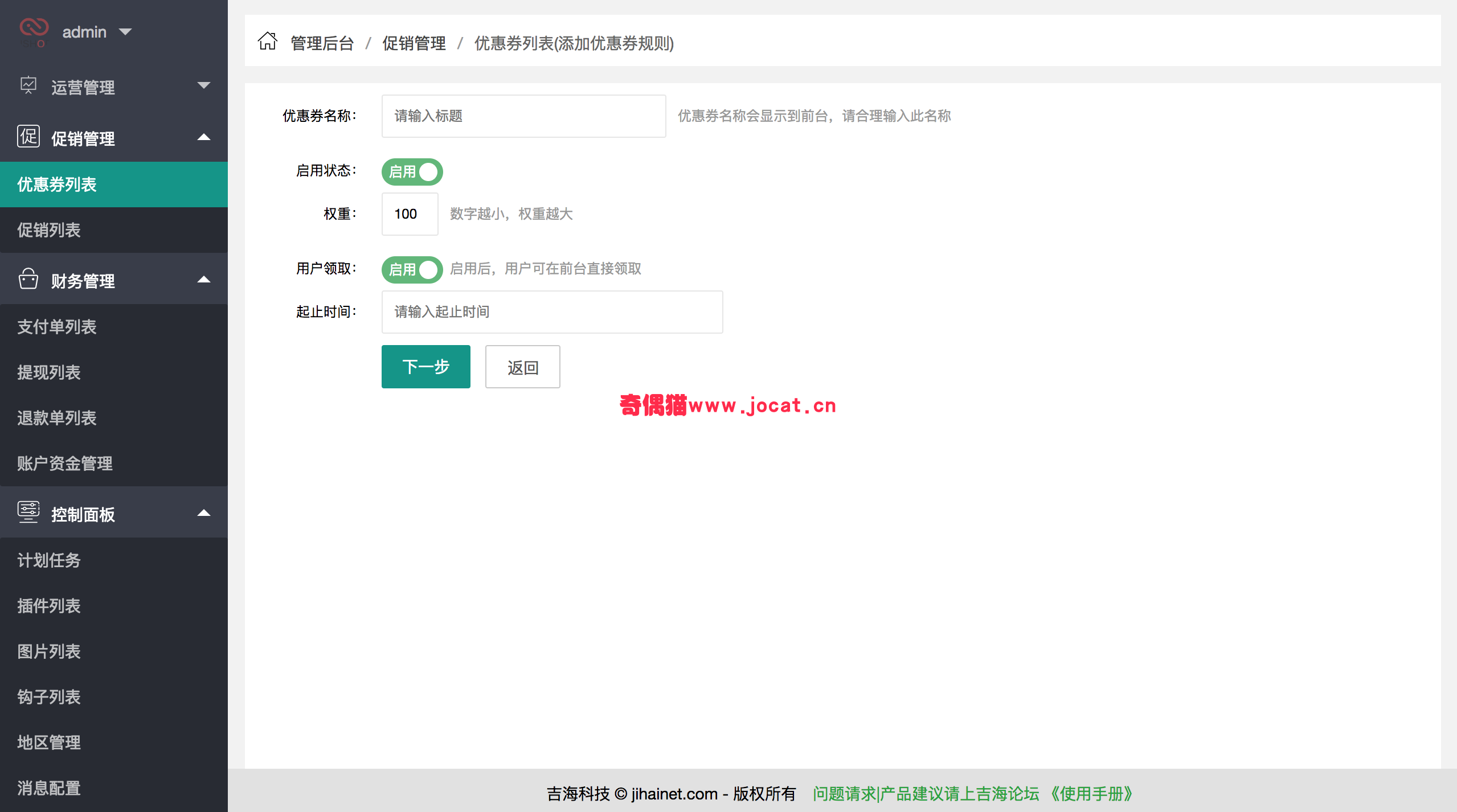
Task: Expand the 运营管理 menu arrow
Action: [204, 86]
